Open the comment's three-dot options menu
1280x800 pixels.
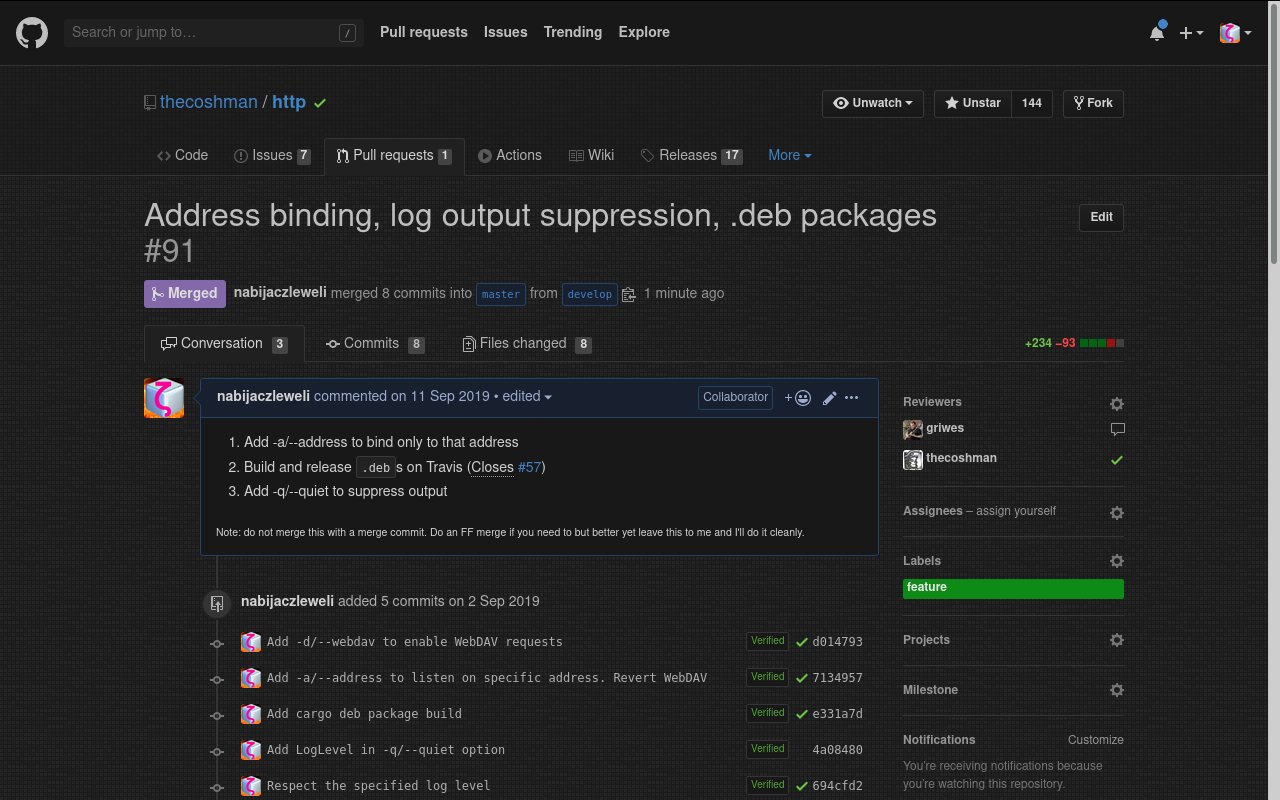(852, 398)
